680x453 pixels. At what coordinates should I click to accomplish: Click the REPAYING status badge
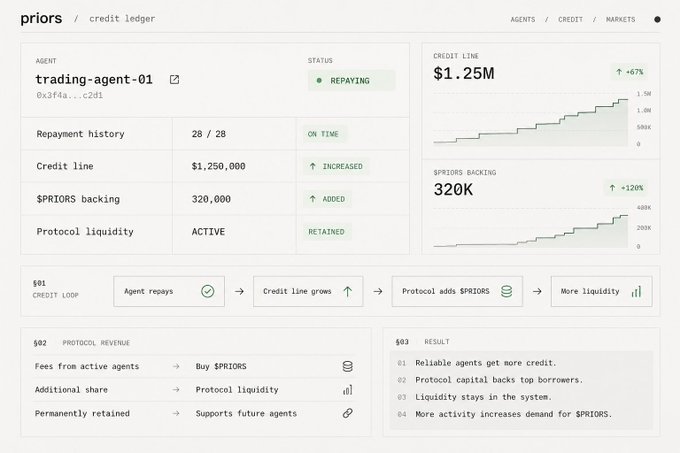point(351,80)
